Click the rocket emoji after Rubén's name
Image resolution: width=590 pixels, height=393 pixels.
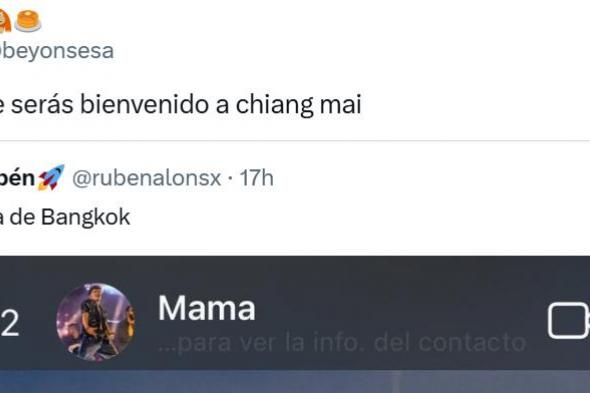51,177
